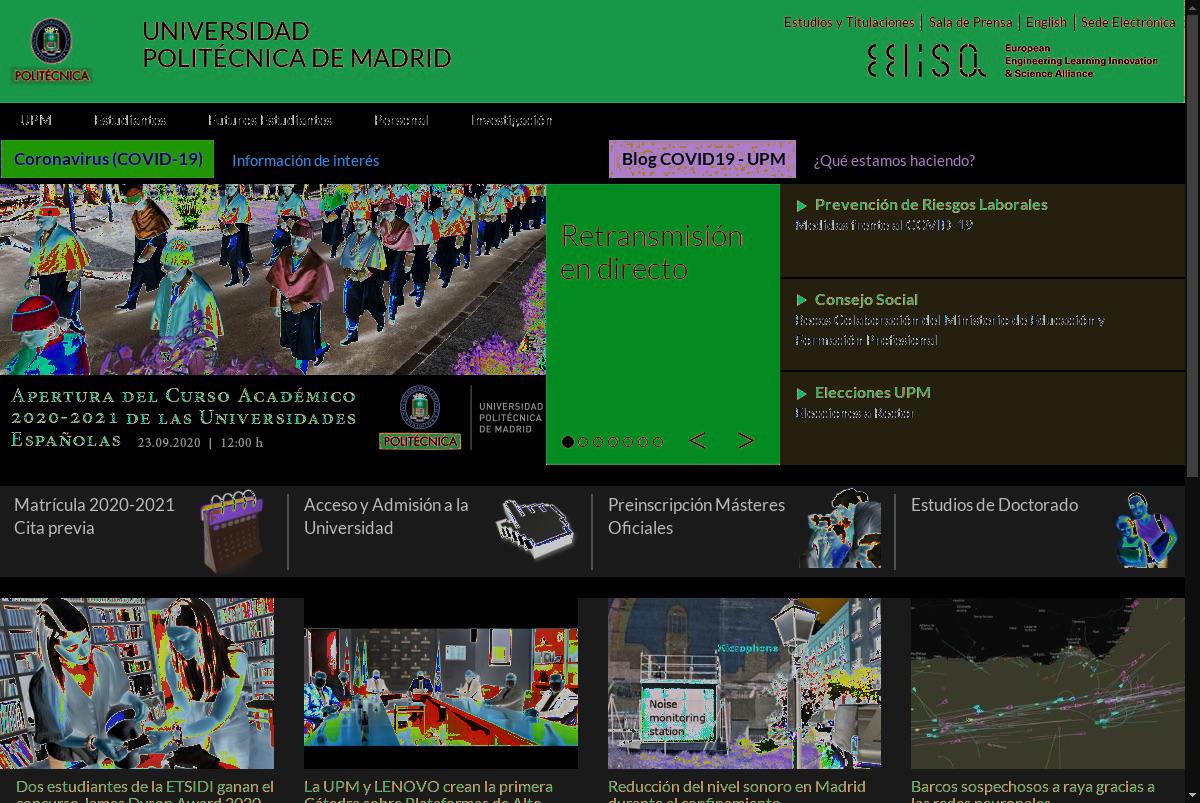Open the Apertura del Curso Académico banner
This screenshot has height=803, width=1200.
point(273,324)
